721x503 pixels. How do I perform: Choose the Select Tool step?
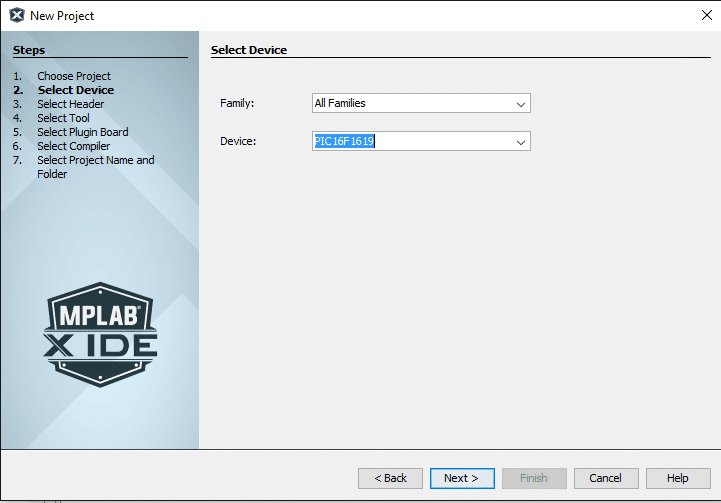[x=63, y=118]
